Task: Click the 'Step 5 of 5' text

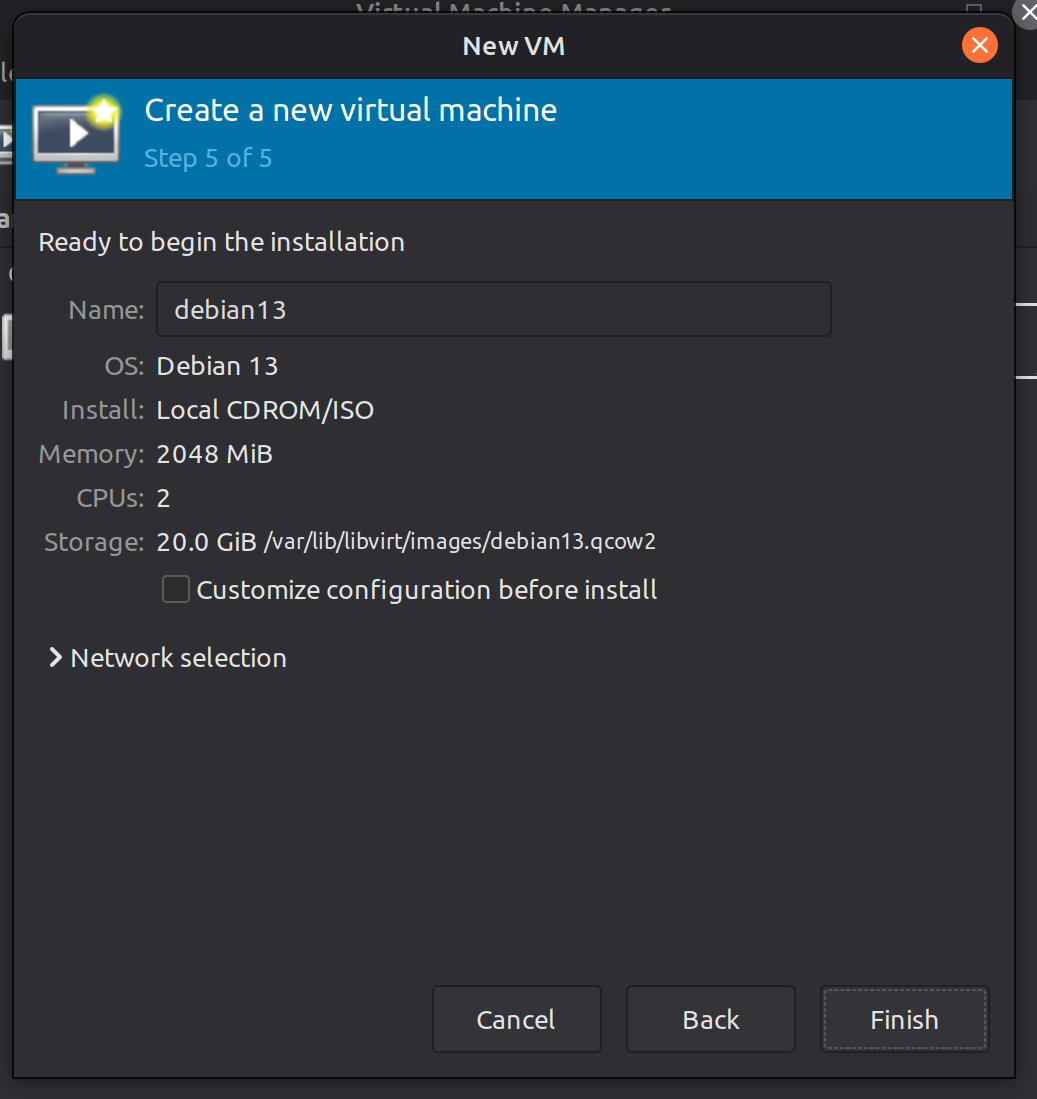Action: (208, 159)
